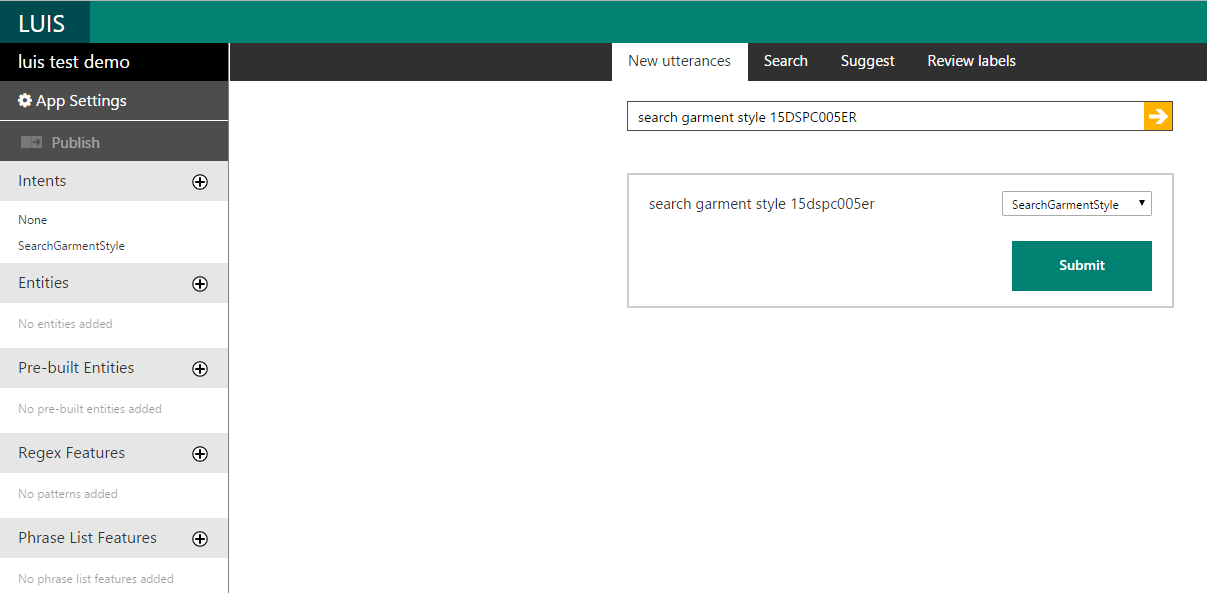Viewport: 1207px width, 593px height.
Task: Focus the utterance input field
Action: tap(886, 116)
